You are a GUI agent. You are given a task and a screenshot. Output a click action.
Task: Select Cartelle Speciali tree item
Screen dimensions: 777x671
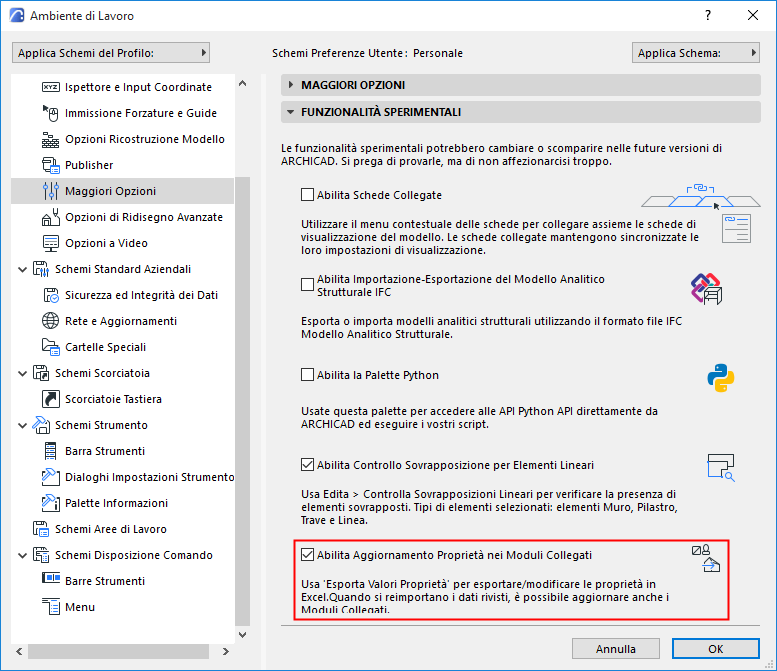106,347
